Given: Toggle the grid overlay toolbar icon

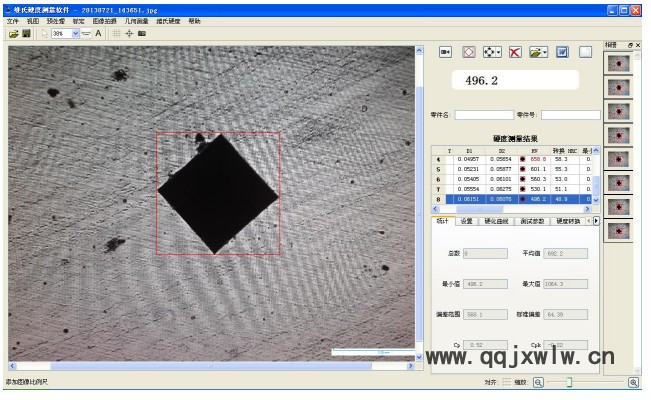Looking at the screenshot, I should click(117, 34).
